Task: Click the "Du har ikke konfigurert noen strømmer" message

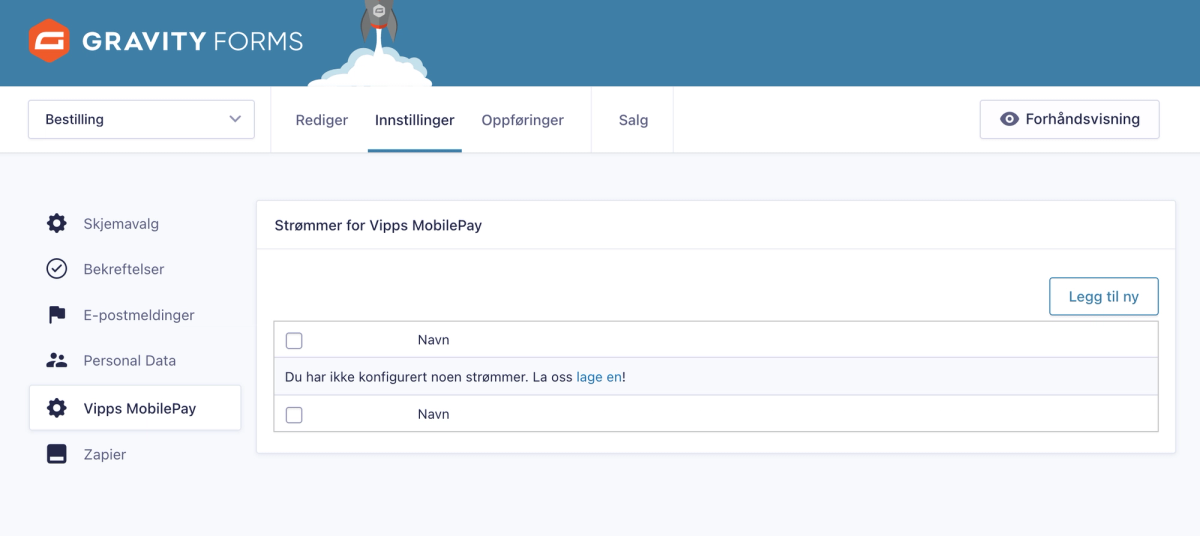Action: [x=455, y=377]
